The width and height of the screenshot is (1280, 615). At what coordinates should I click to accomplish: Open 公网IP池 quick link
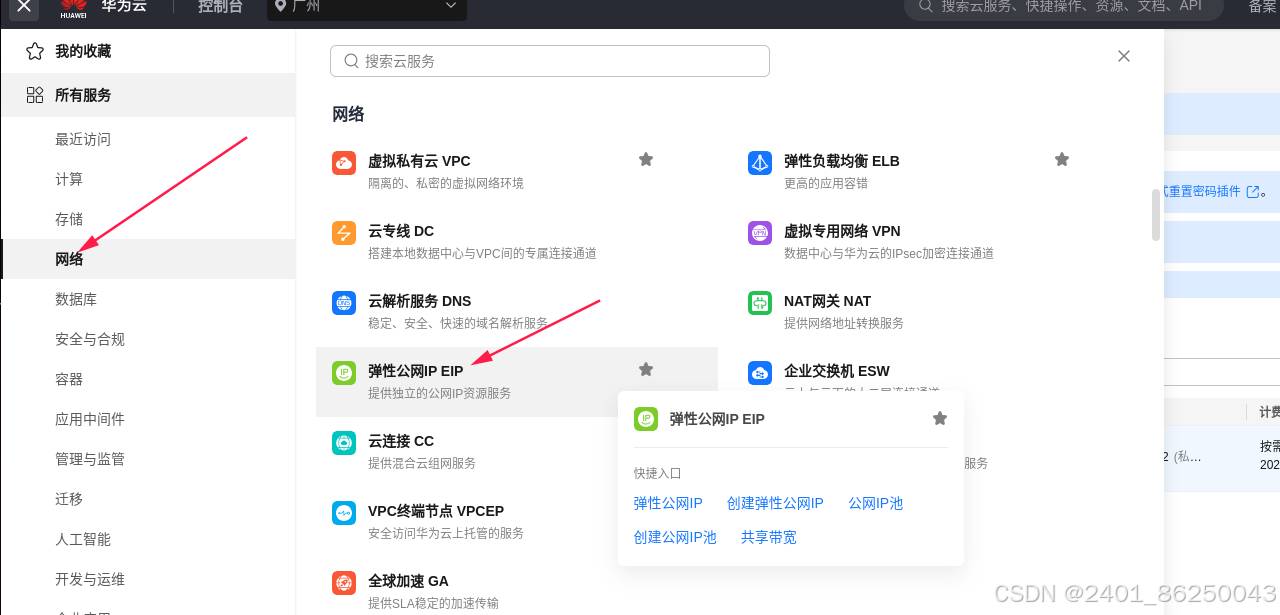(875, 503)
